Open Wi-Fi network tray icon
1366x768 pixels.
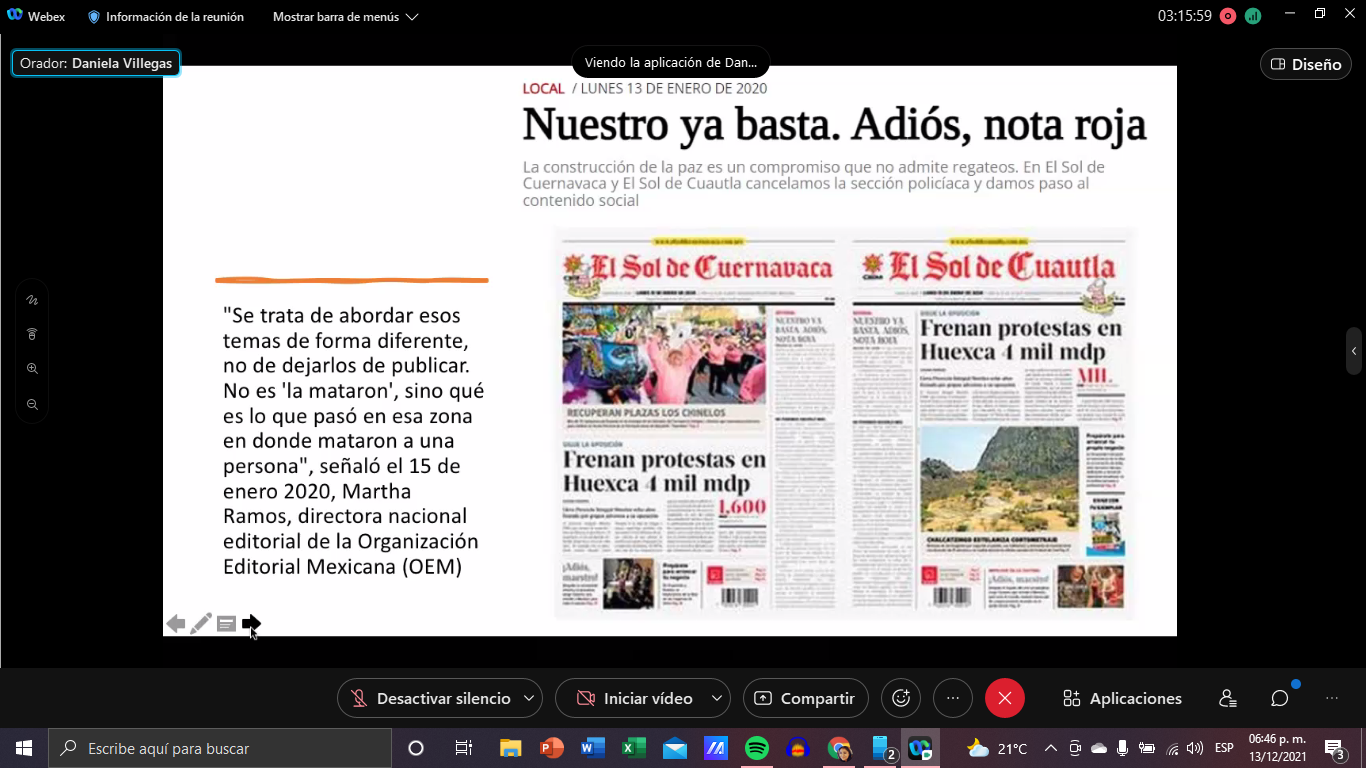(x=1172, y=748)
